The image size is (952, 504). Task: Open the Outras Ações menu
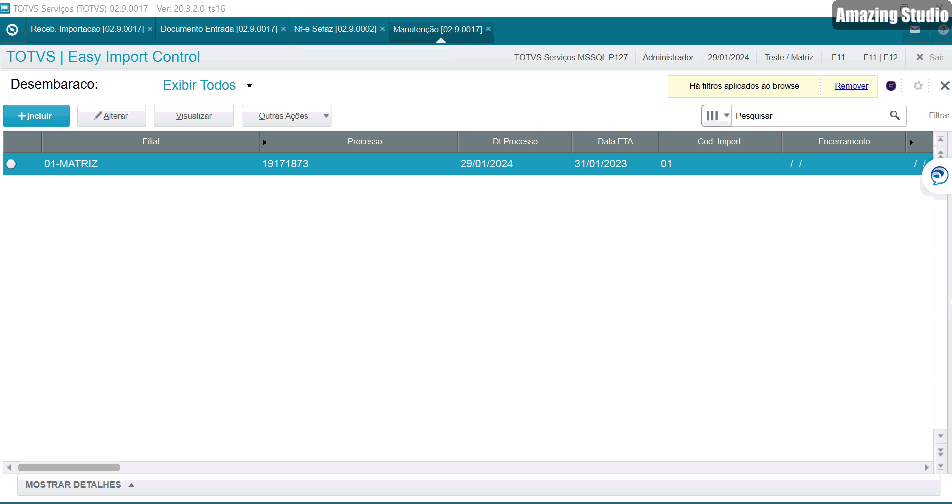pos(287,116)
